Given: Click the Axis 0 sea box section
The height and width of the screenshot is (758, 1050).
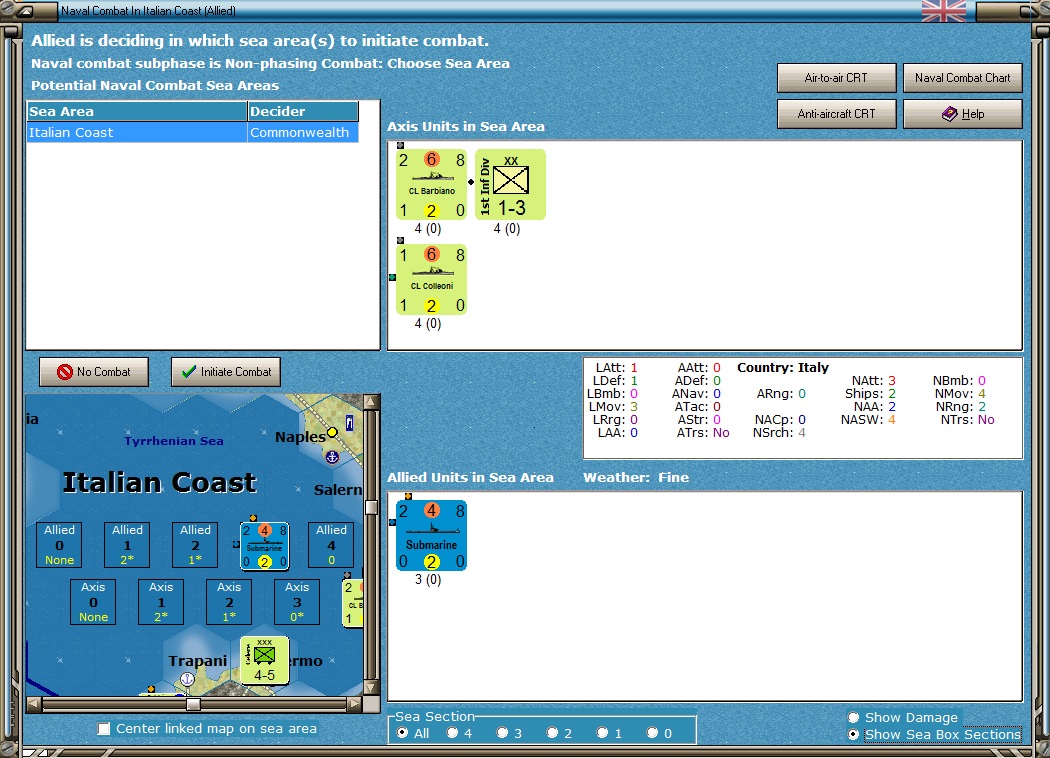Looking at the screenshot, I should pyautogui.click(x=93, y=601).
